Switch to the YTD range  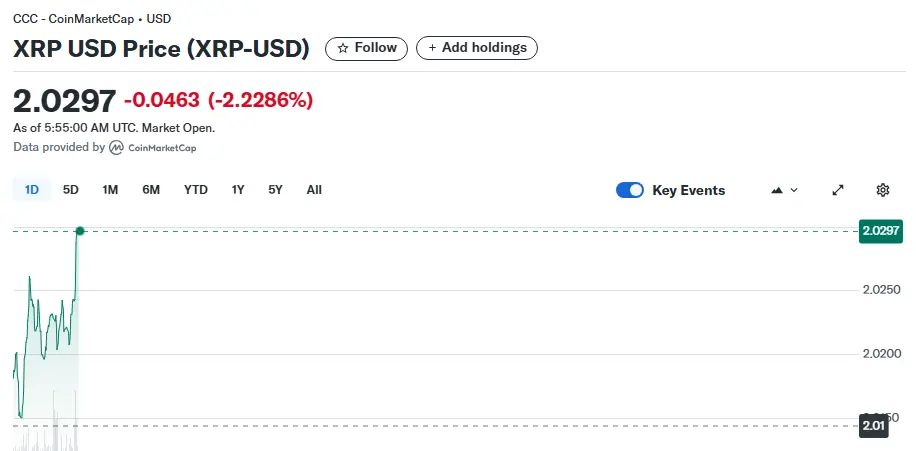coord(196,190)
